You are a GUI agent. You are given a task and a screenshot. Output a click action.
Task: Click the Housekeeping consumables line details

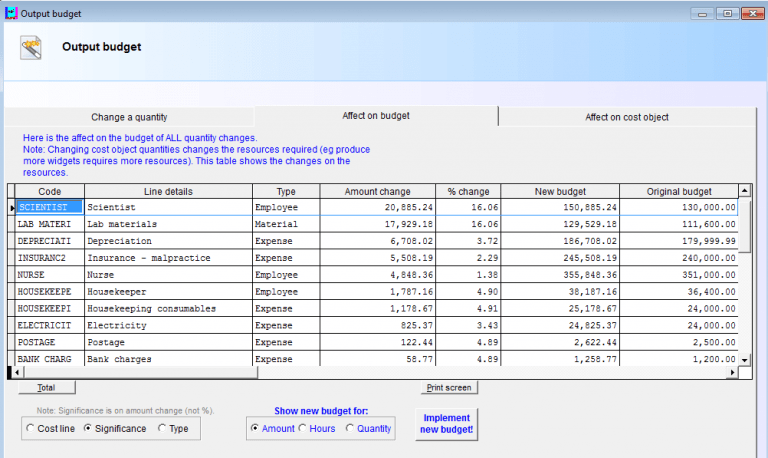tap(168, 309)
